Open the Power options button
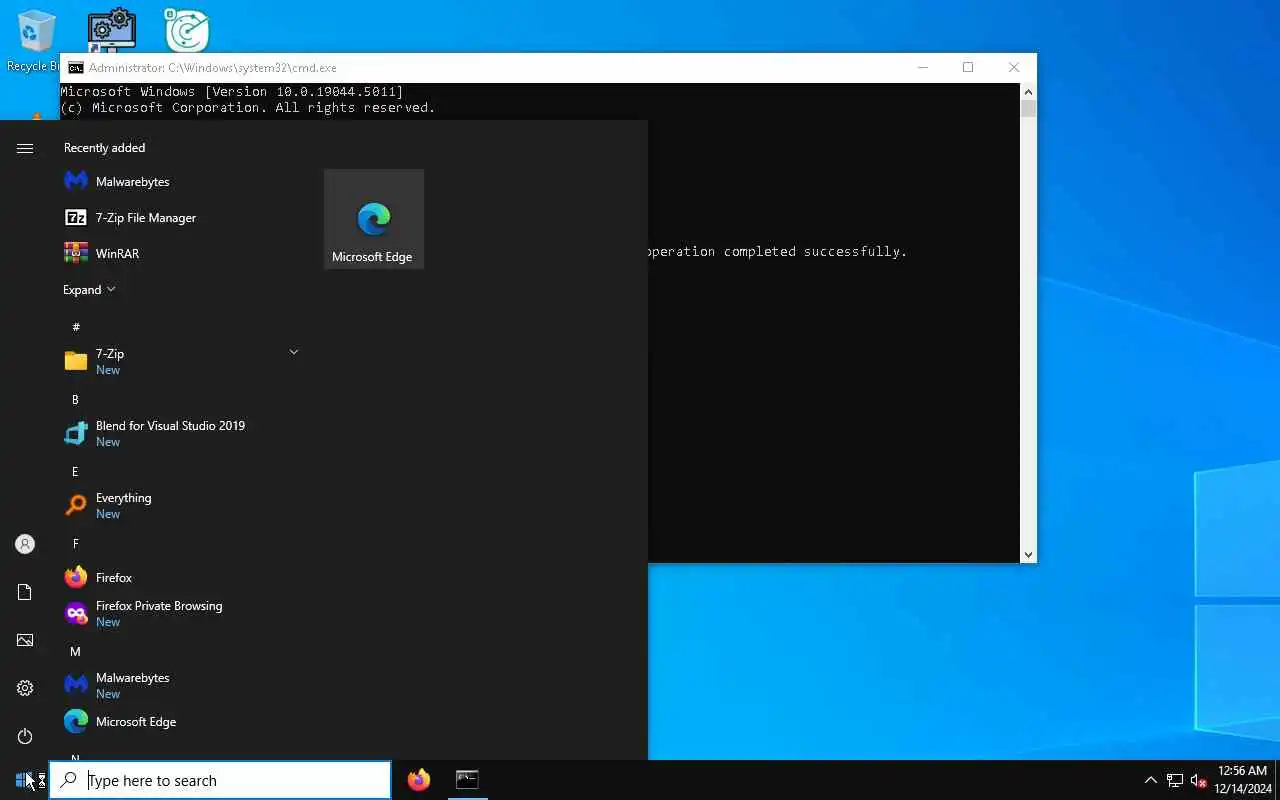Screen dimensions: 1280x800 tap(25, 736)
